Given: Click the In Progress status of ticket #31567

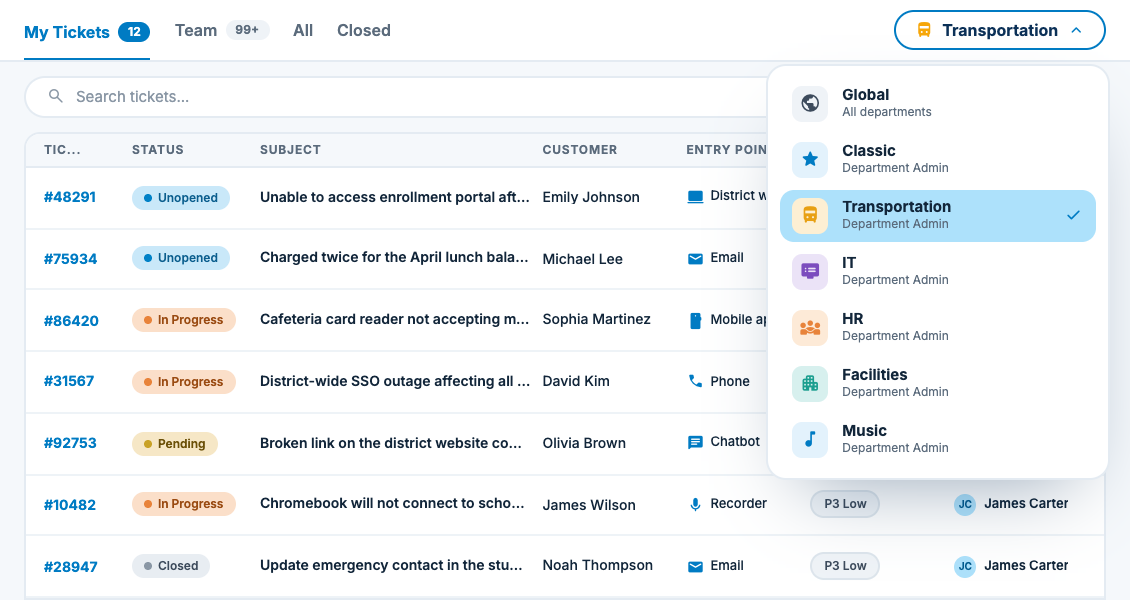Looking at the screenshot, I should pyautogui.click(x=184, y=381).
